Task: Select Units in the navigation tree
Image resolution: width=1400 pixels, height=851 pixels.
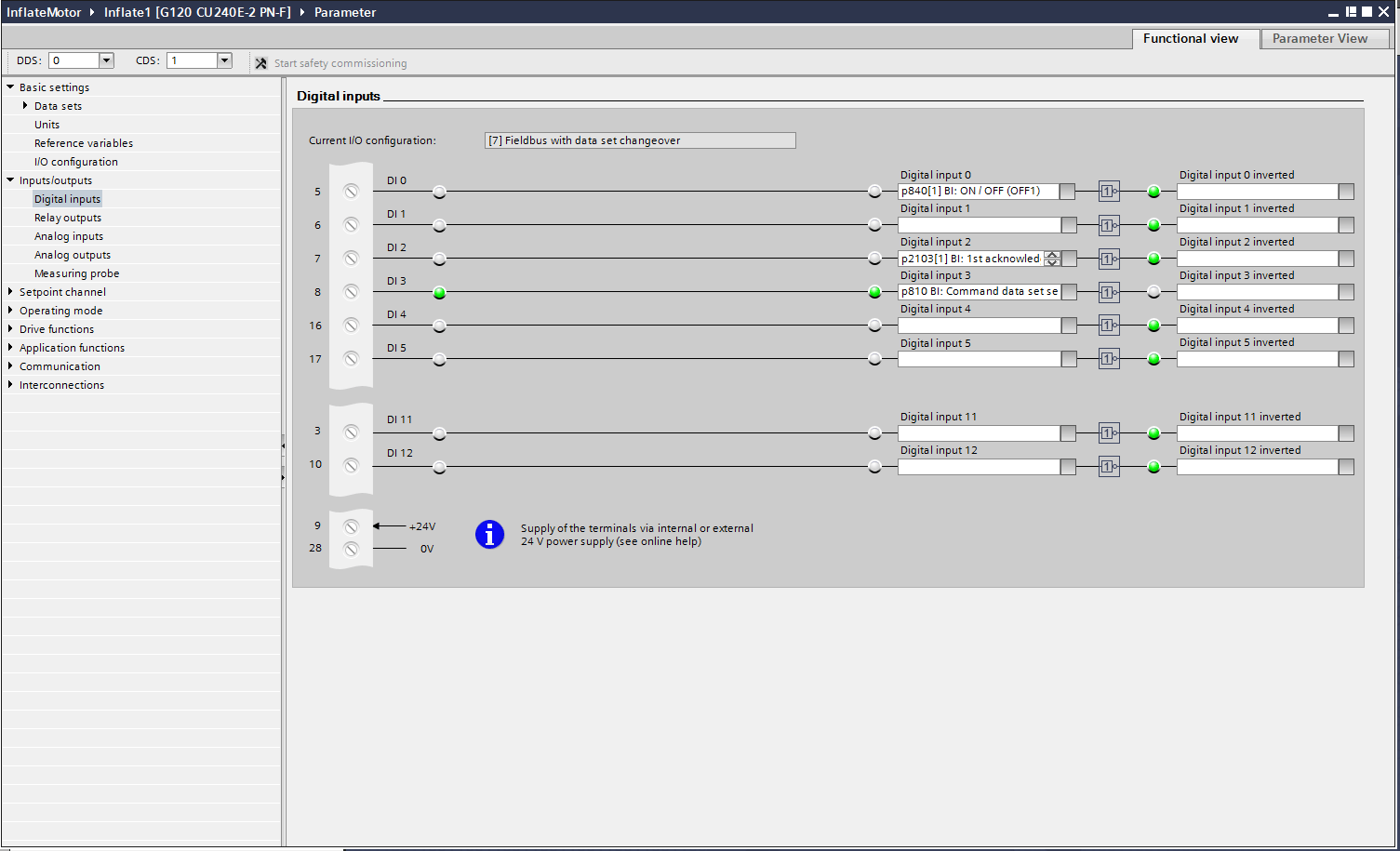Action: pyautogui.click(x=47, y=125)
